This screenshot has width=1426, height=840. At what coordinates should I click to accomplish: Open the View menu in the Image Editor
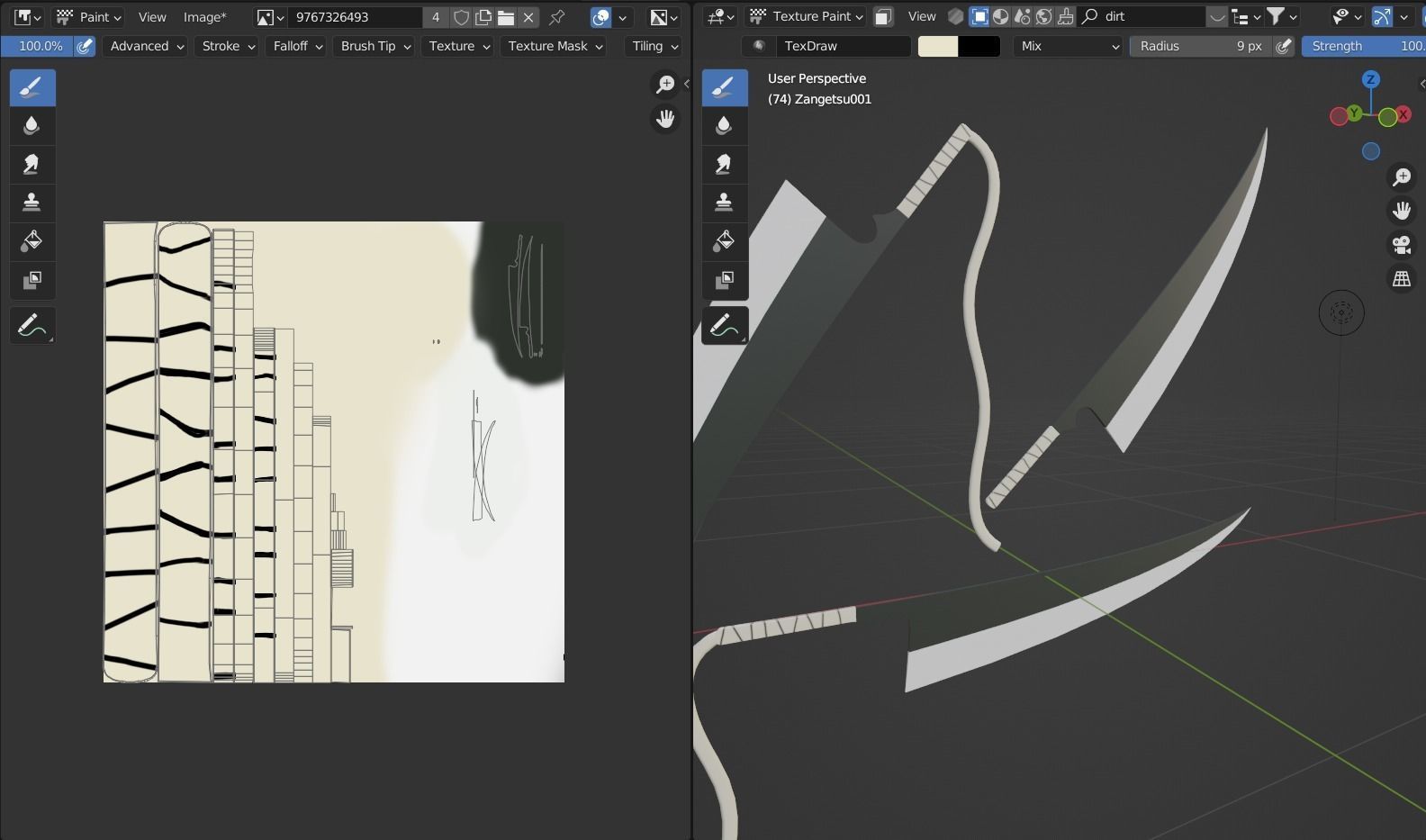pyautogui.click(x=152, y=17)
